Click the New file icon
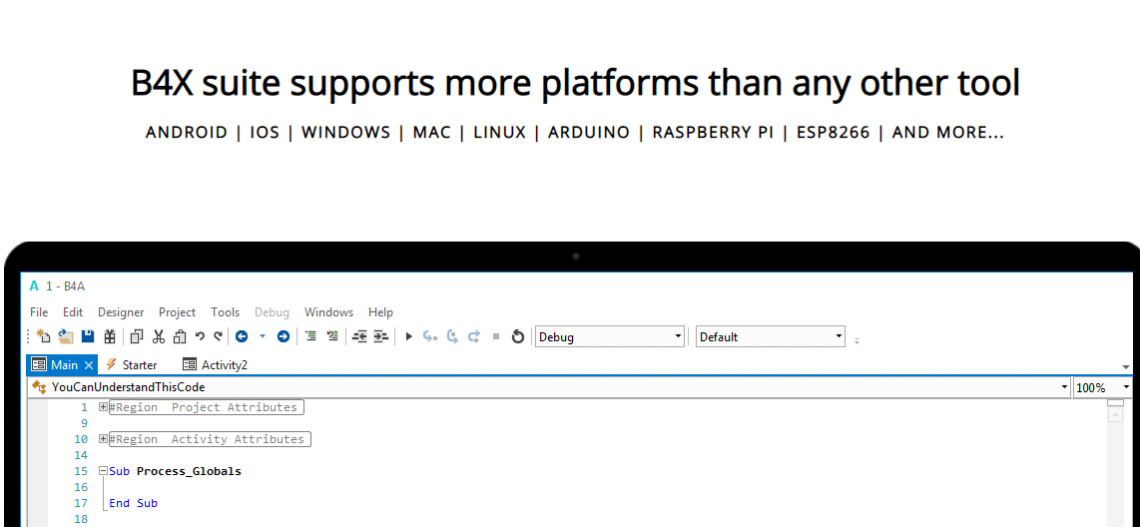This screenshot has width=1140, height=527. 43,337
